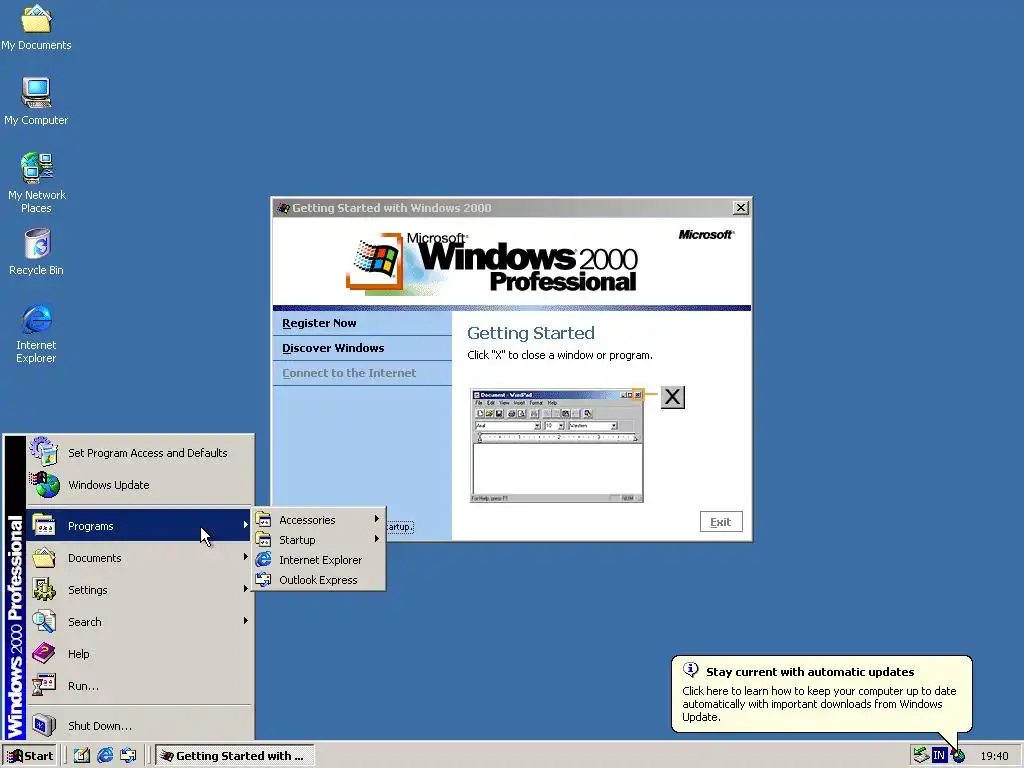The width and height of the screenshot is (1024, 768).
Task: Click the Microsoft logo in dialog header
Action: click(x=706, y=234)
